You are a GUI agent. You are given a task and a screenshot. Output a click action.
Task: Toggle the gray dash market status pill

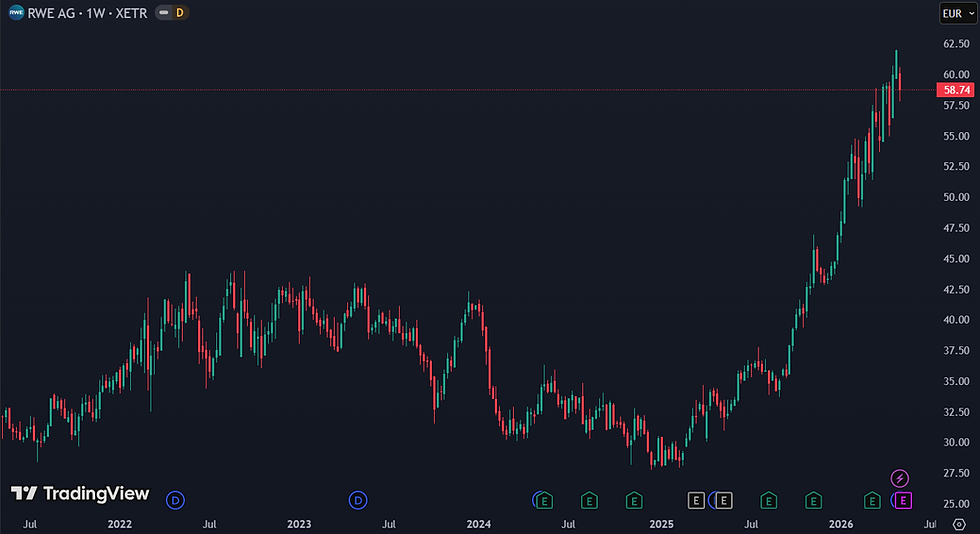tap(164, 13)
